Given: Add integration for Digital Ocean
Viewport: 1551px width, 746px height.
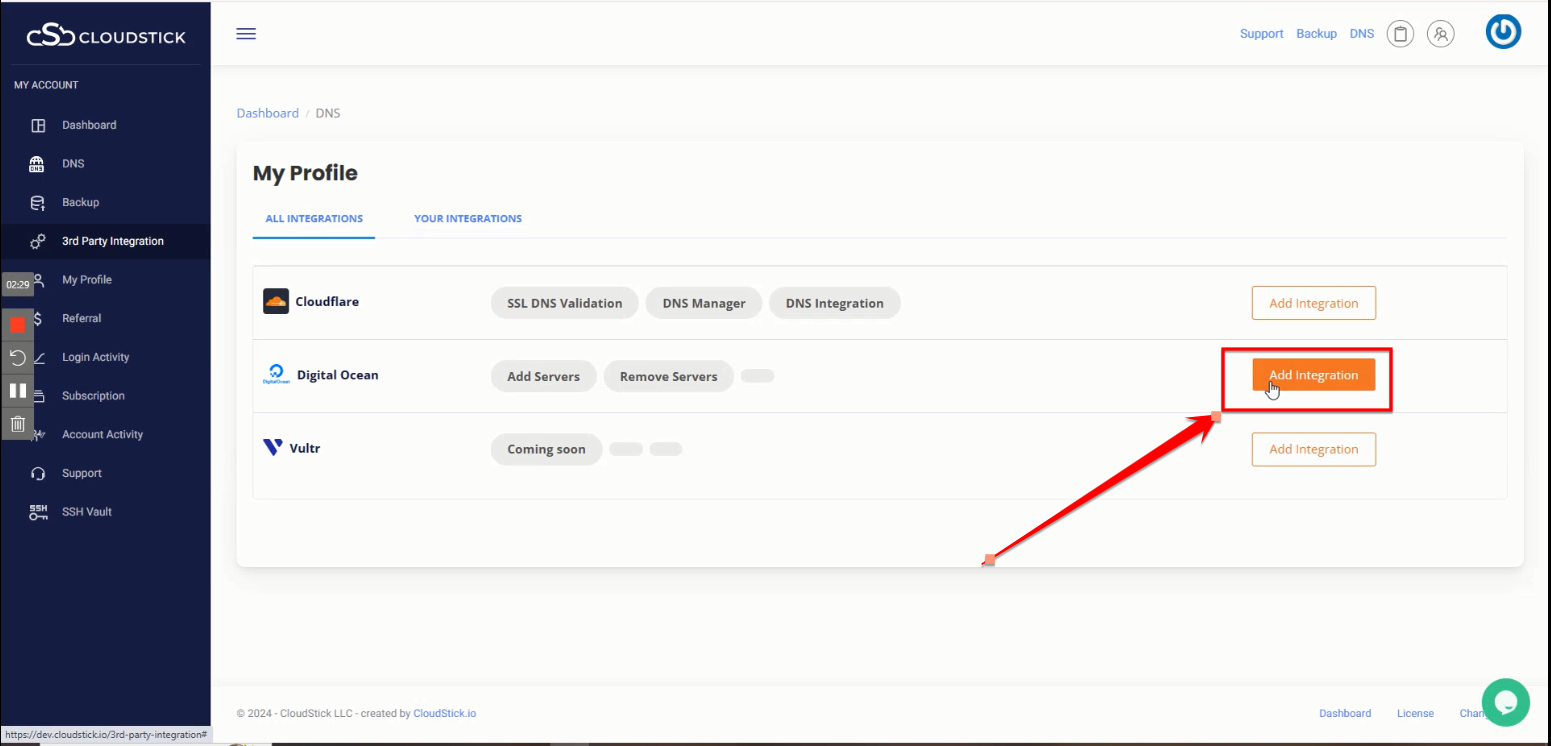Looking at the screenshot, I should [x=1313, y=375].
